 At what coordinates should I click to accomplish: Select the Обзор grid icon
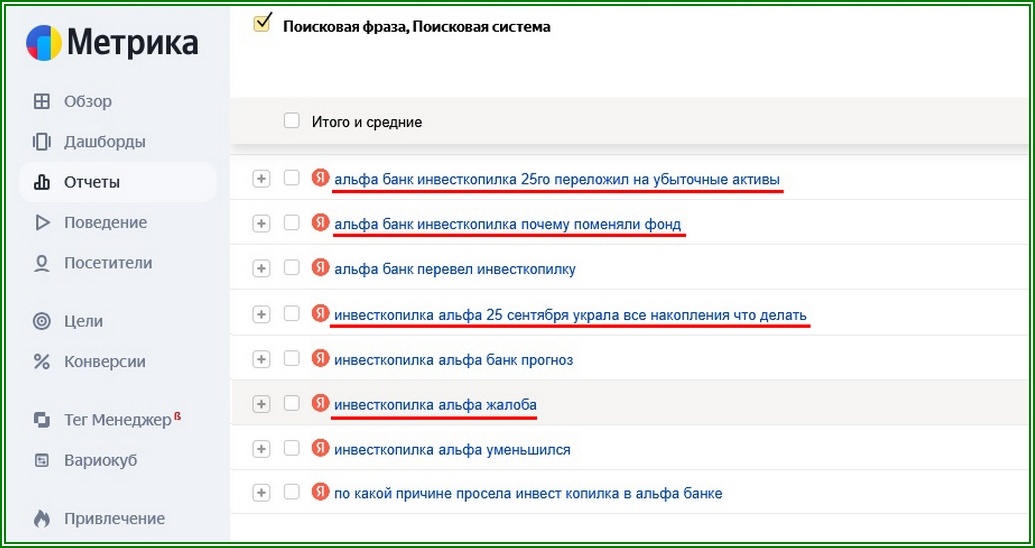42,102
